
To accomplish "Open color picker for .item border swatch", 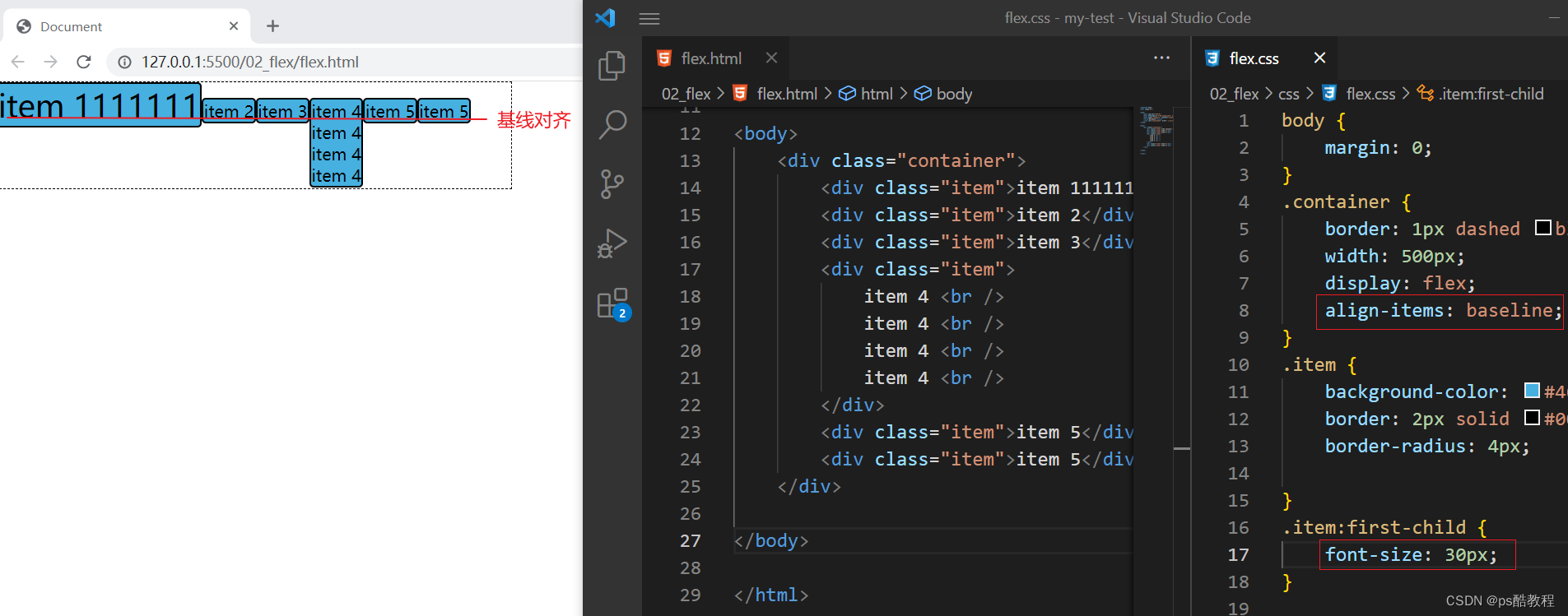I will [1532, 418].
